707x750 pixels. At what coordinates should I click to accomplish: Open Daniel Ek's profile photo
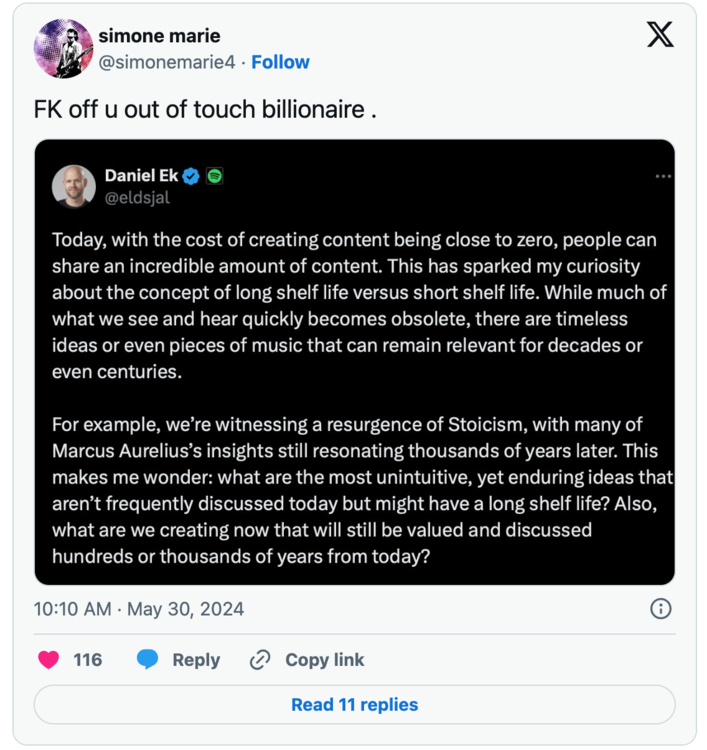pyautogui.click(x=74, y=186)
